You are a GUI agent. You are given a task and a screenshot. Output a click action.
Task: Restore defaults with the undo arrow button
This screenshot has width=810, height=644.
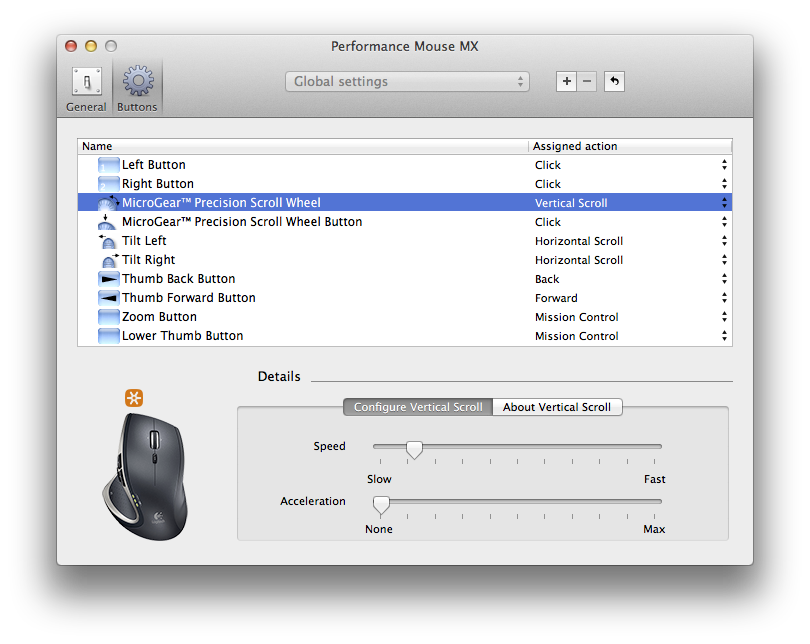(614, 81)
